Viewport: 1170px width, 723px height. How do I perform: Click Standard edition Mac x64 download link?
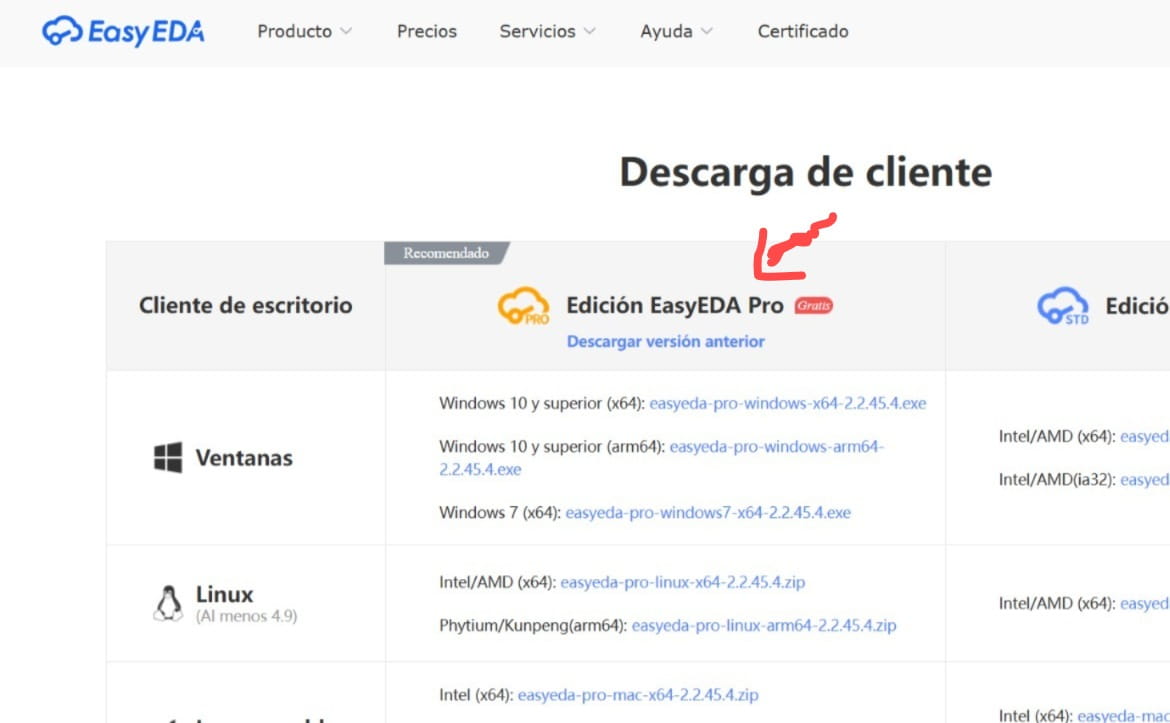[x=1124, y=716]
